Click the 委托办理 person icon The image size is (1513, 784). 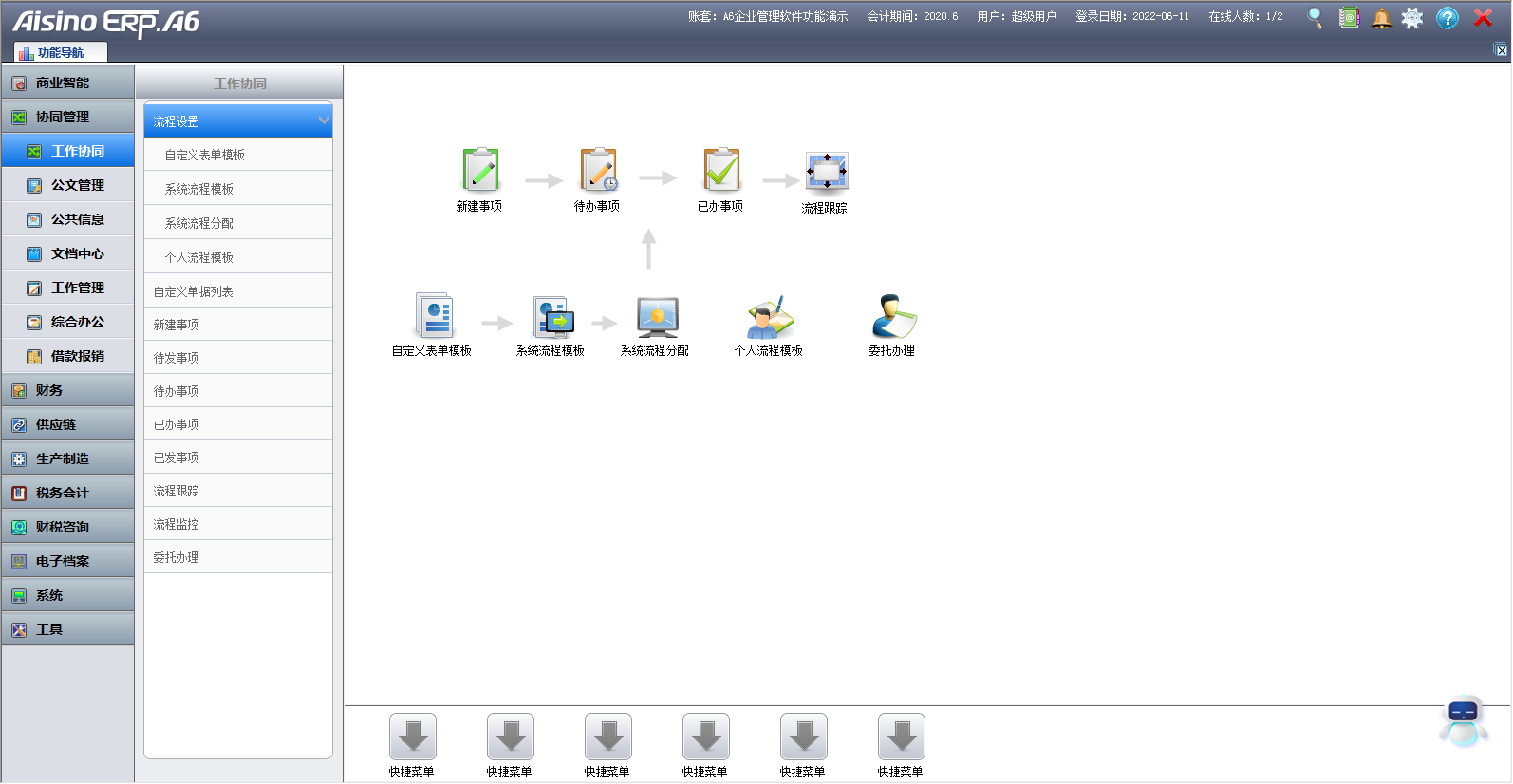coord(893,316)
